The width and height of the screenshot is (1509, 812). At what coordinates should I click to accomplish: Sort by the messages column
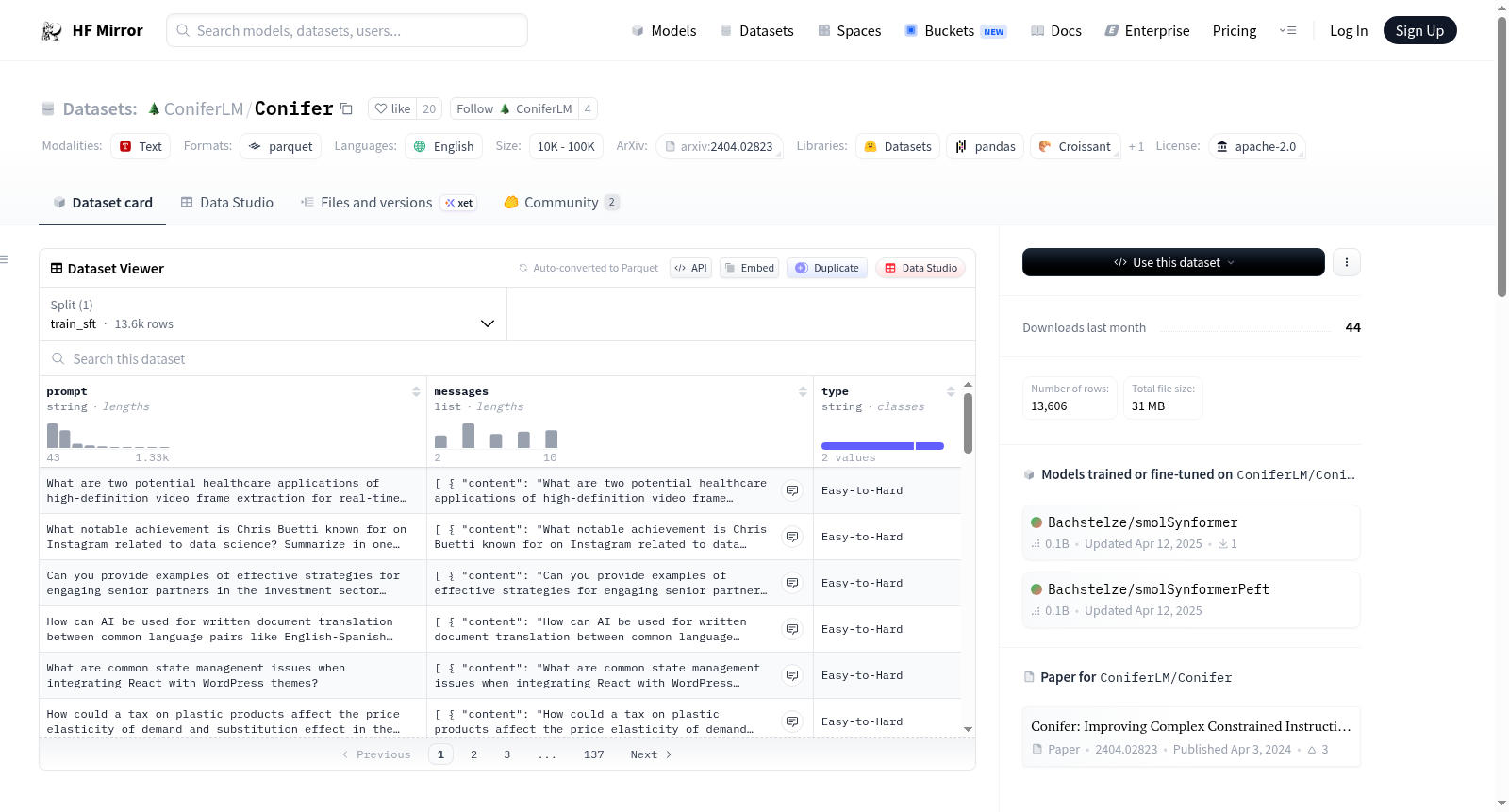pyautogui.click(x=803, y=391)
